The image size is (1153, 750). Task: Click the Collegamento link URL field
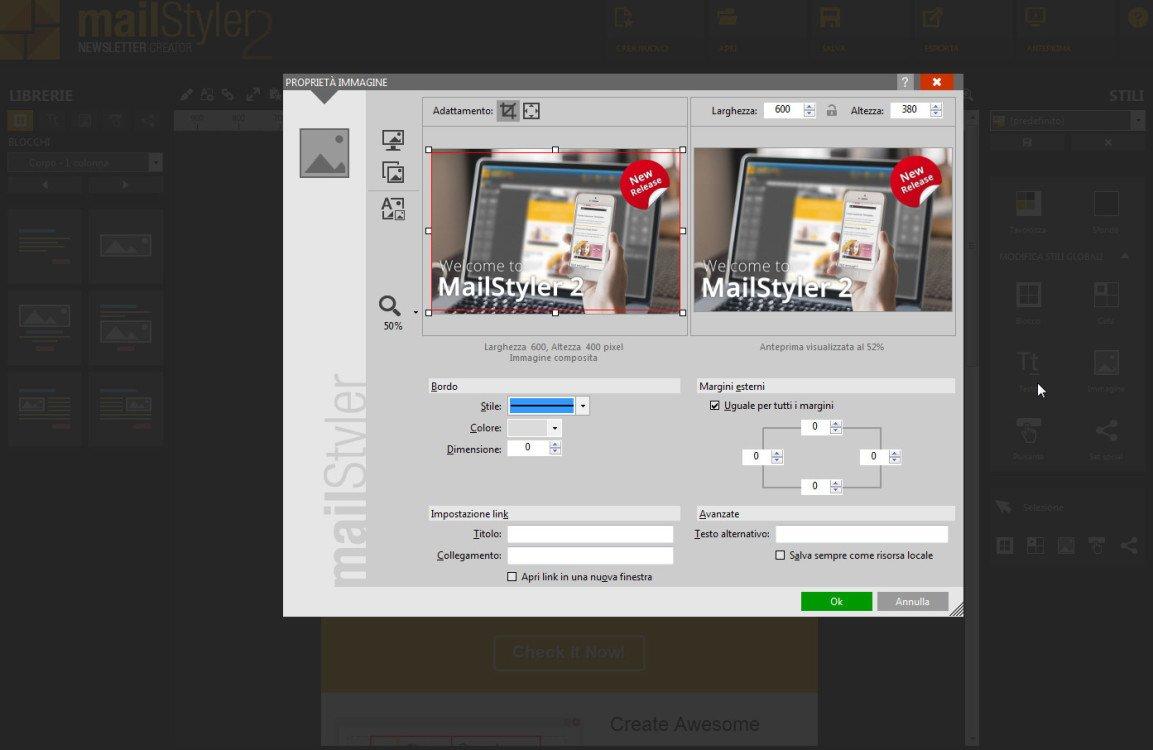[x=590, y=555]
